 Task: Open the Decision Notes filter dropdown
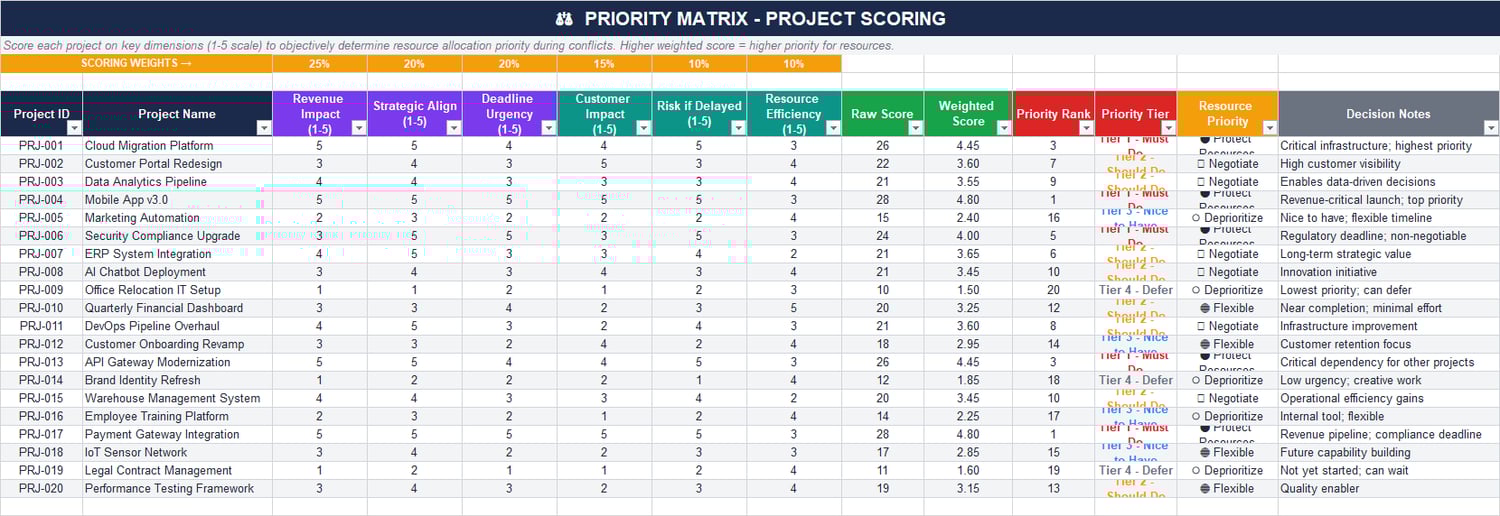1491,128
